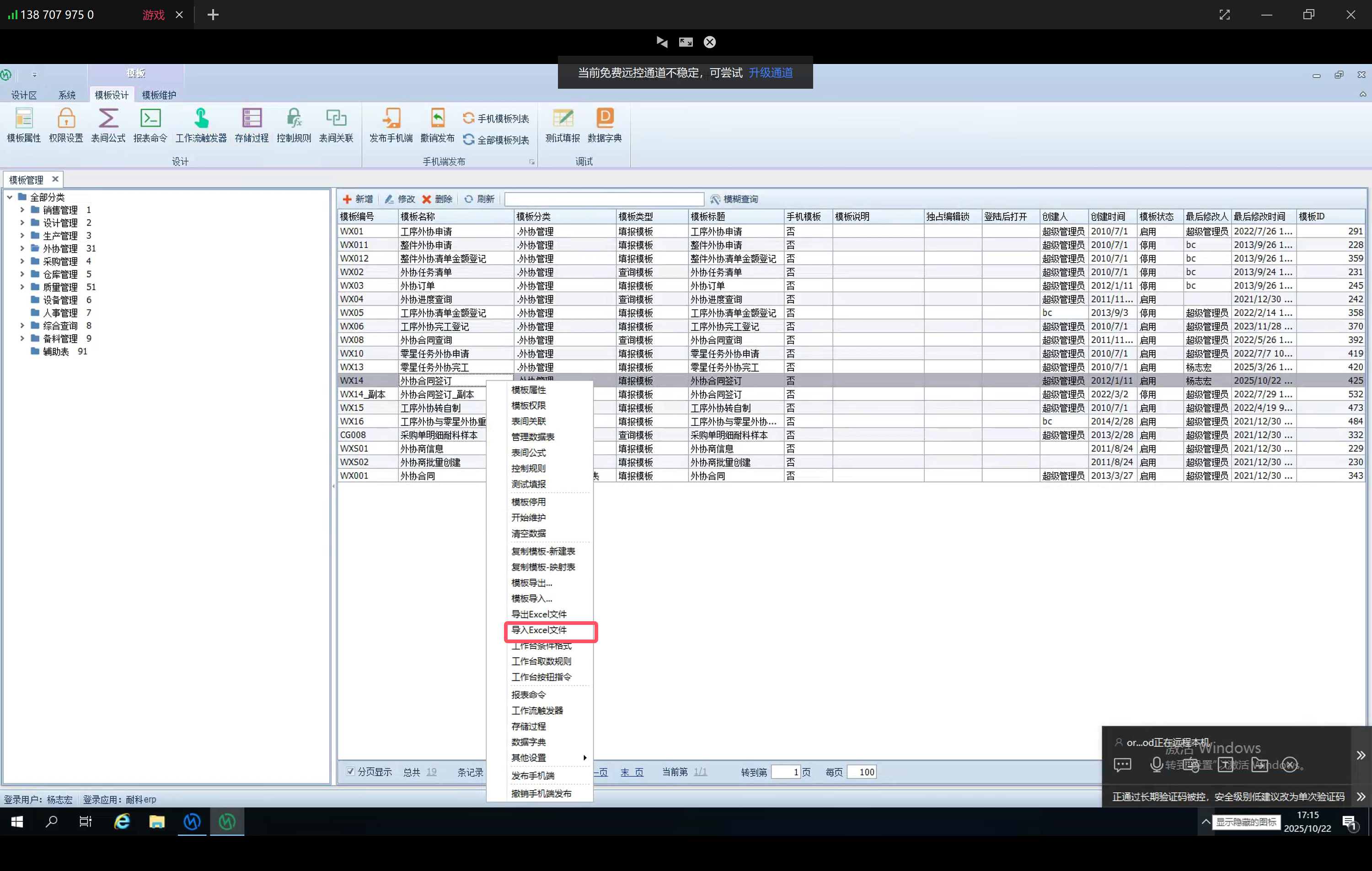Expand the 外协管理 tree node
The width and height of the screenshot is (1372, 871).
click(x=22, y=248)
